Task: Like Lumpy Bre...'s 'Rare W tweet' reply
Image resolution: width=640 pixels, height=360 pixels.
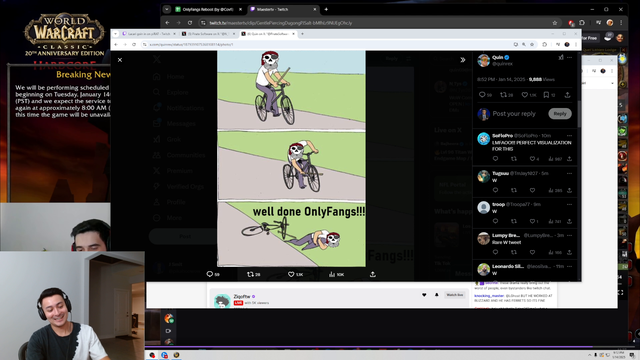Action: (x=532, y=252)
